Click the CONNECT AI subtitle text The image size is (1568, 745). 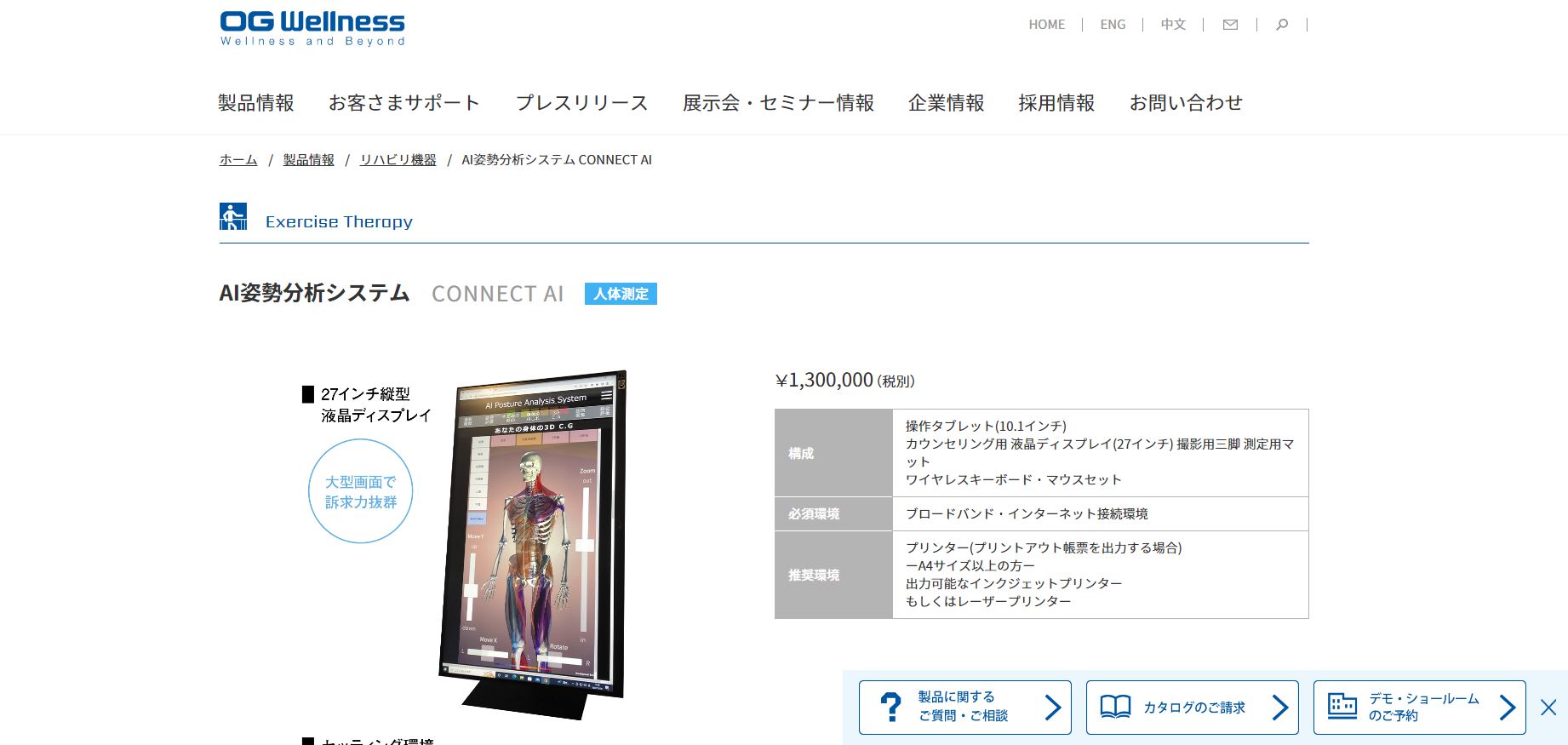(x=498, y=294)
